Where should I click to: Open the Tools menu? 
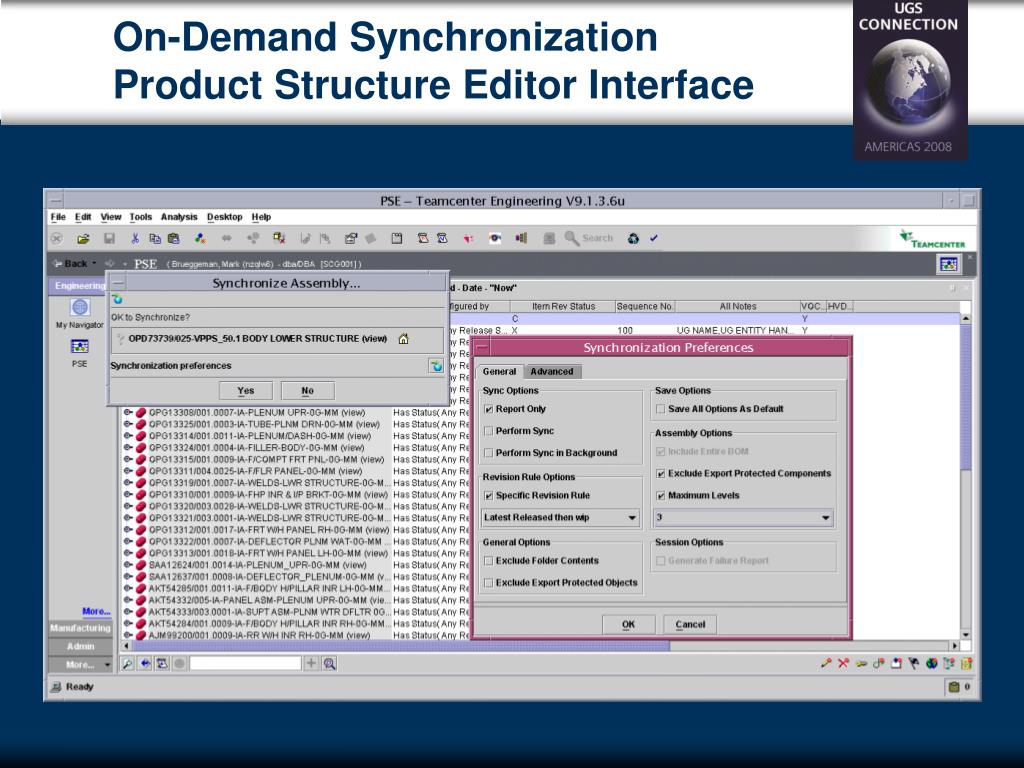pos(140,217)
